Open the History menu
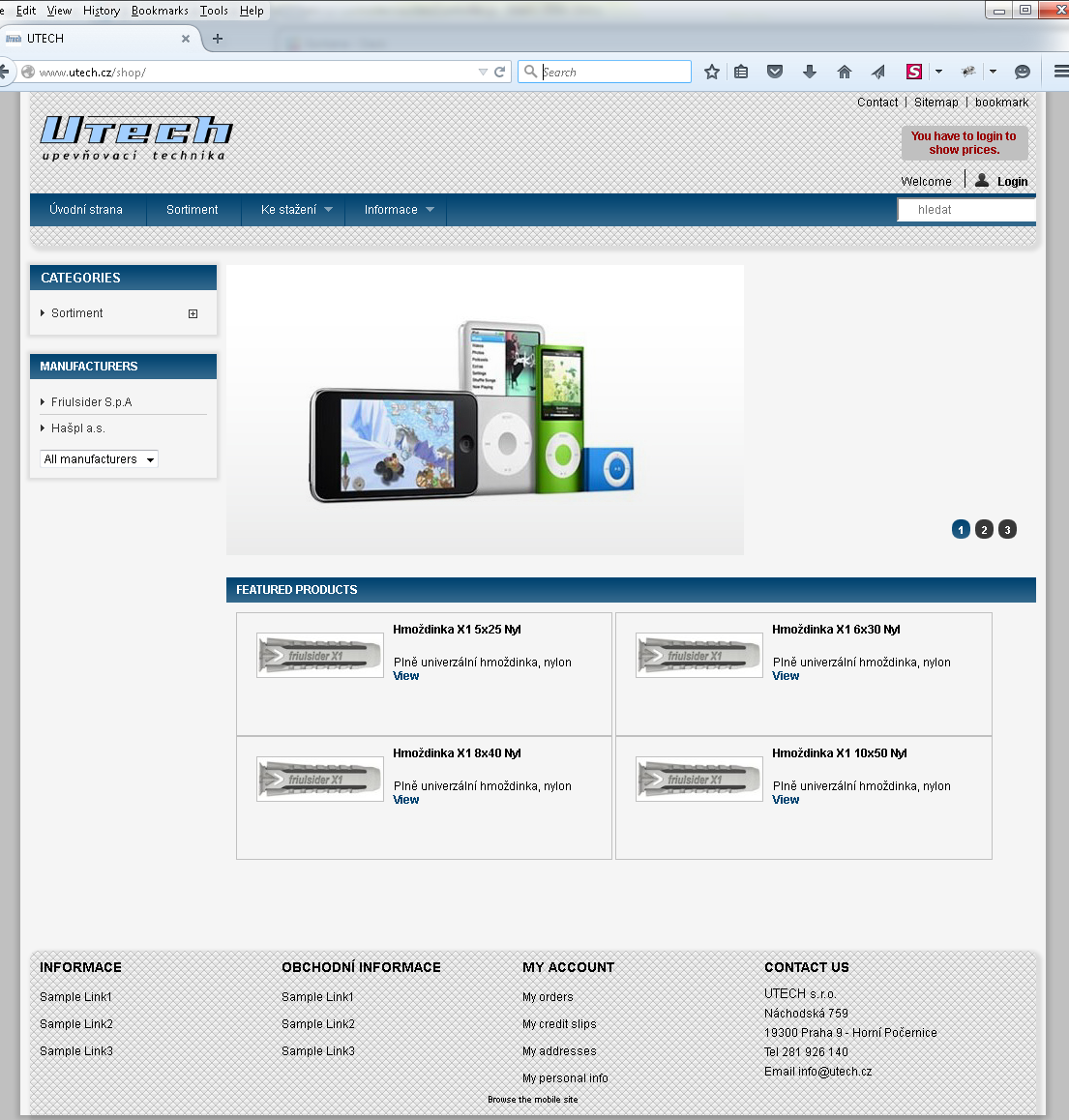 pos(101,11)
